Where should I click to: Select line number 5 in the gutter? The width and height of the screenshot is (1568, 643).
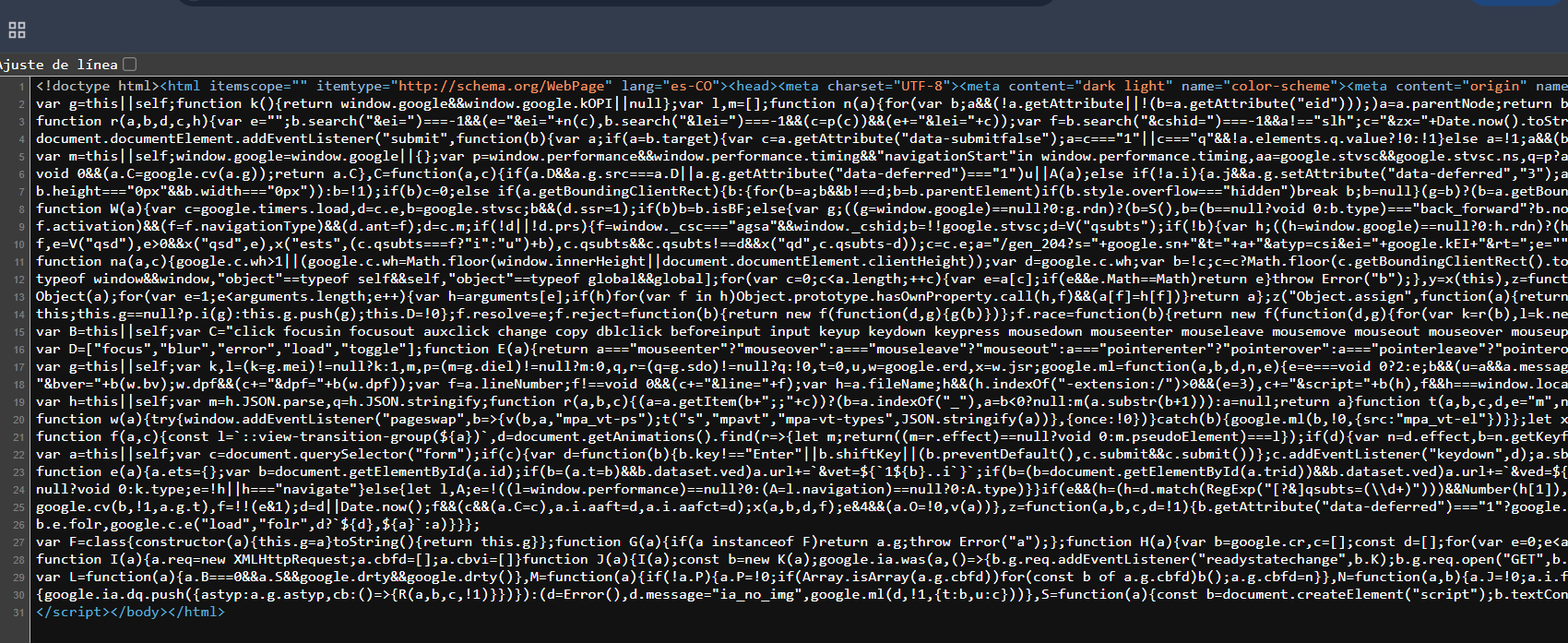click(x=22, y=157)
